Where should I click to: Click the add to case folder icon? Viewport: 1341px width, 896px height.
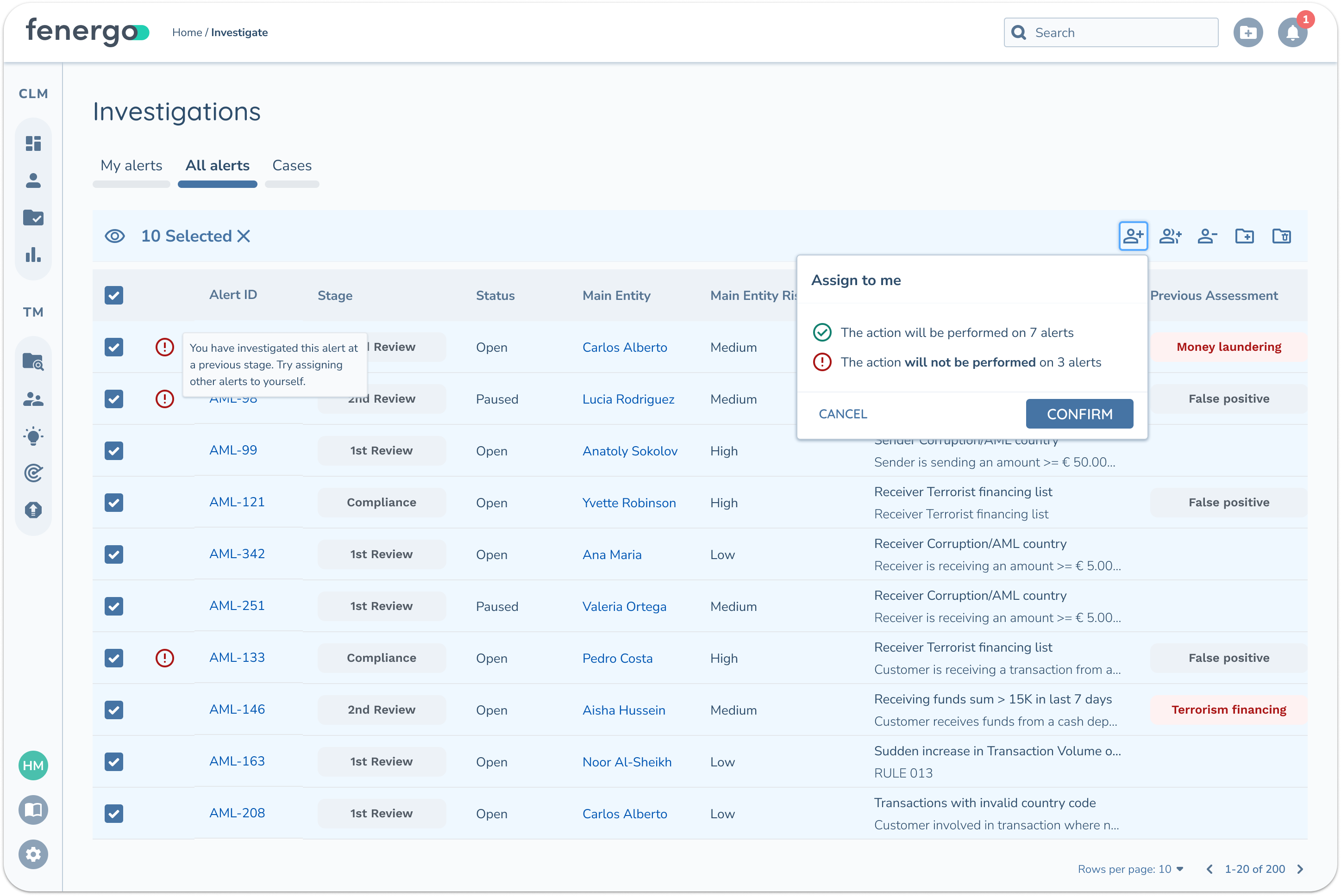(1244, 236)
